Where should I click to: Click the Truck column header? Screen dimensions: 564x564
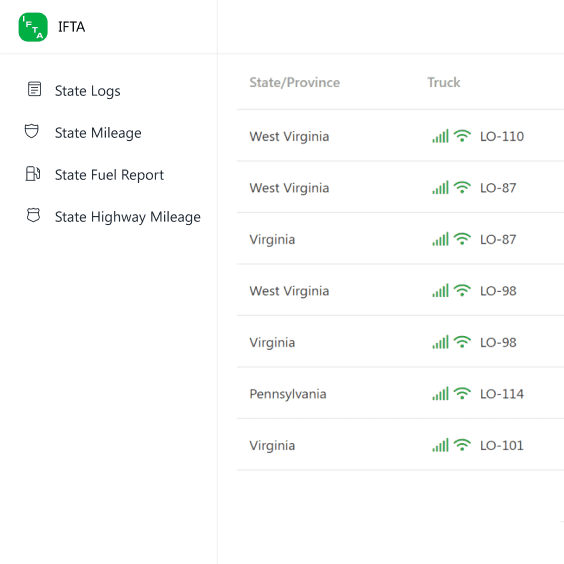pos(444,82)
